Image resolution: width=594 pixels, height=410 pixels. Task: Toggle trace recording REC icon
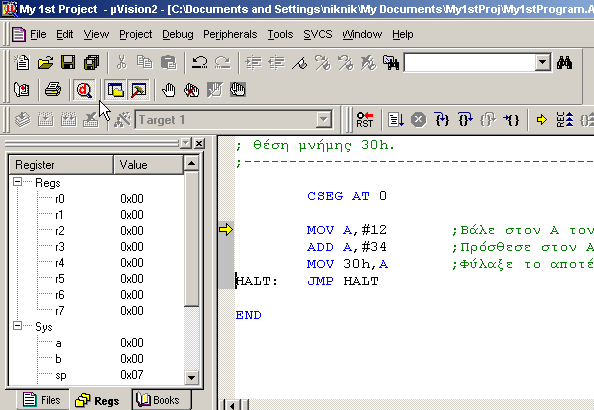565,120
